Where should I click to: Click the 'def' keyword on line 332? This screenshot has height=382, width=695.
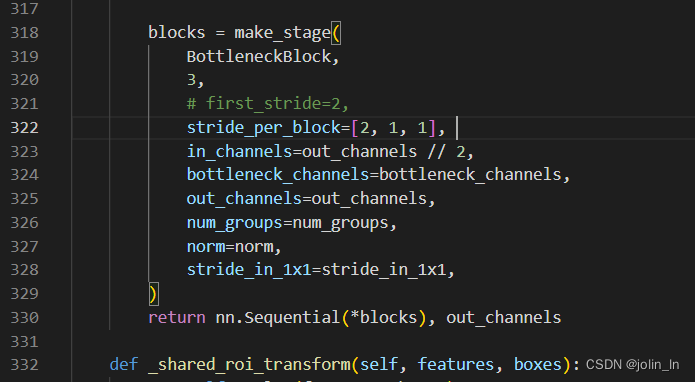coord(124,364)
